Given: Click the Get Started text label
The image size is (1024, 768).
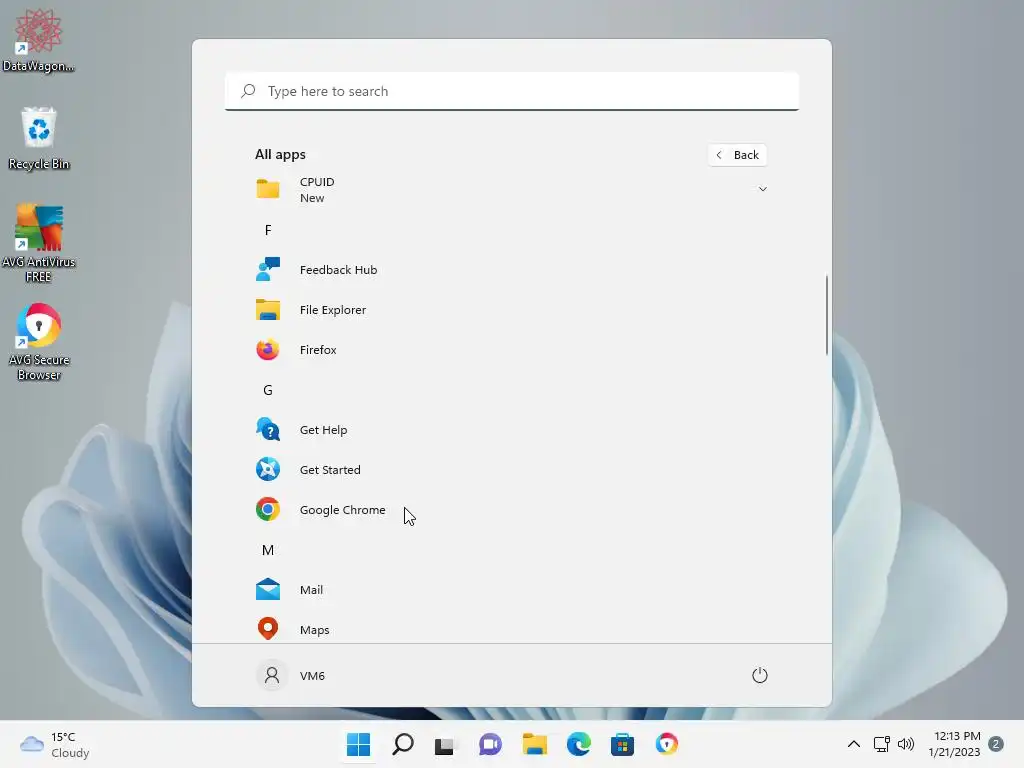Looking at the screenshot, I should [330, 470].
